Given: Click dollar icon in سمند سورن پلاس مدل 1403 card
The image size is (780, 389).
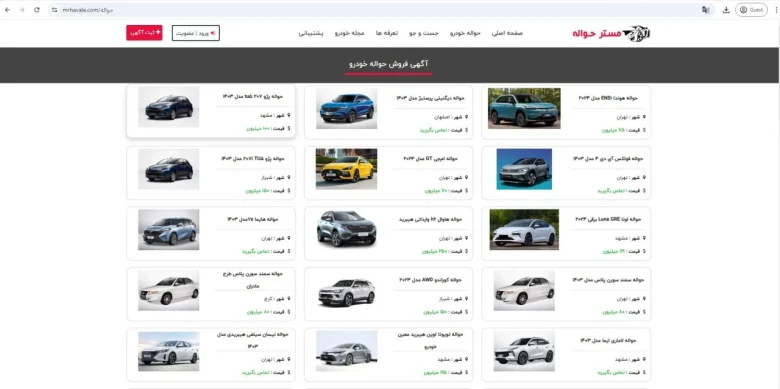Looking at the screenshot, I should (x=644, y=312).
